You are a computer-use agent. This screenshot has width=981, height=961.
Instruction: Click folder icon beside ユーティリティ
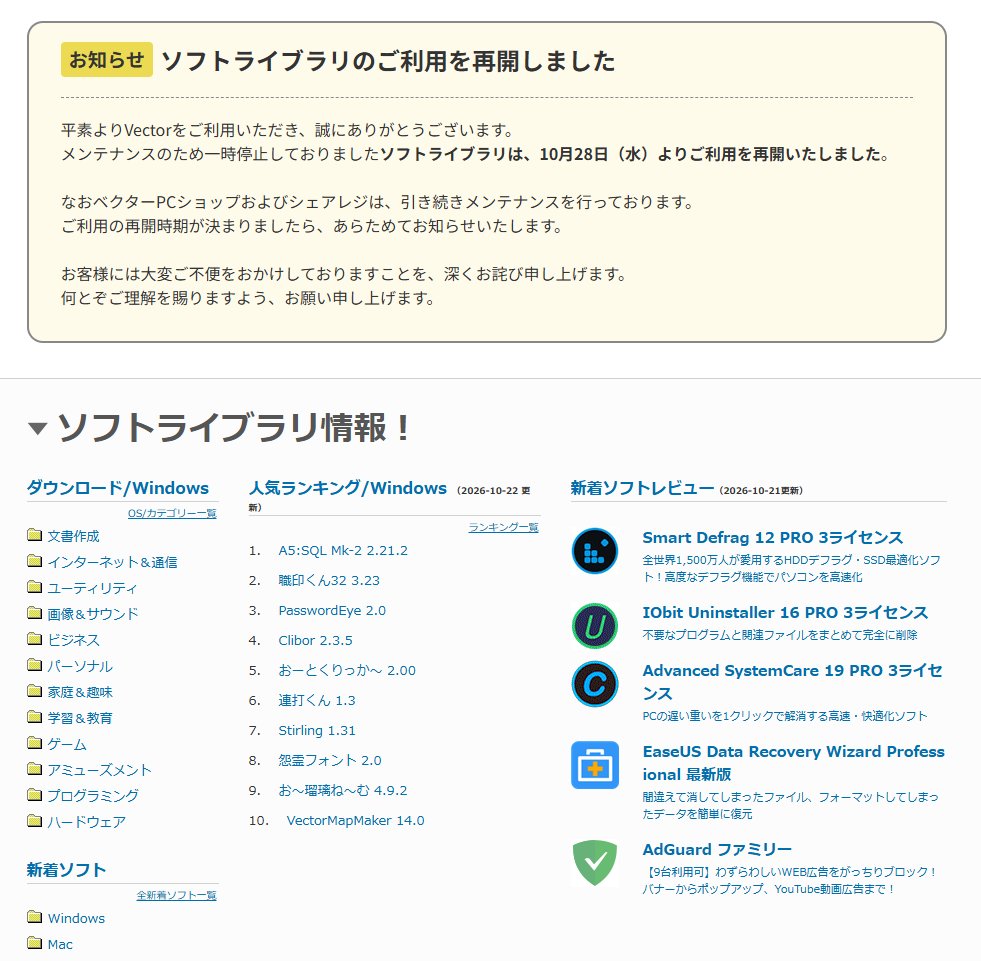[34, 587]
